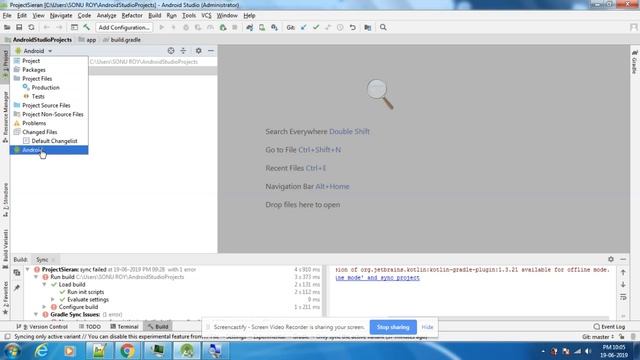Collapse Gradle Sync Issues node
The width and height of the screenshot is (640, 360).
(x=36, y=314)
